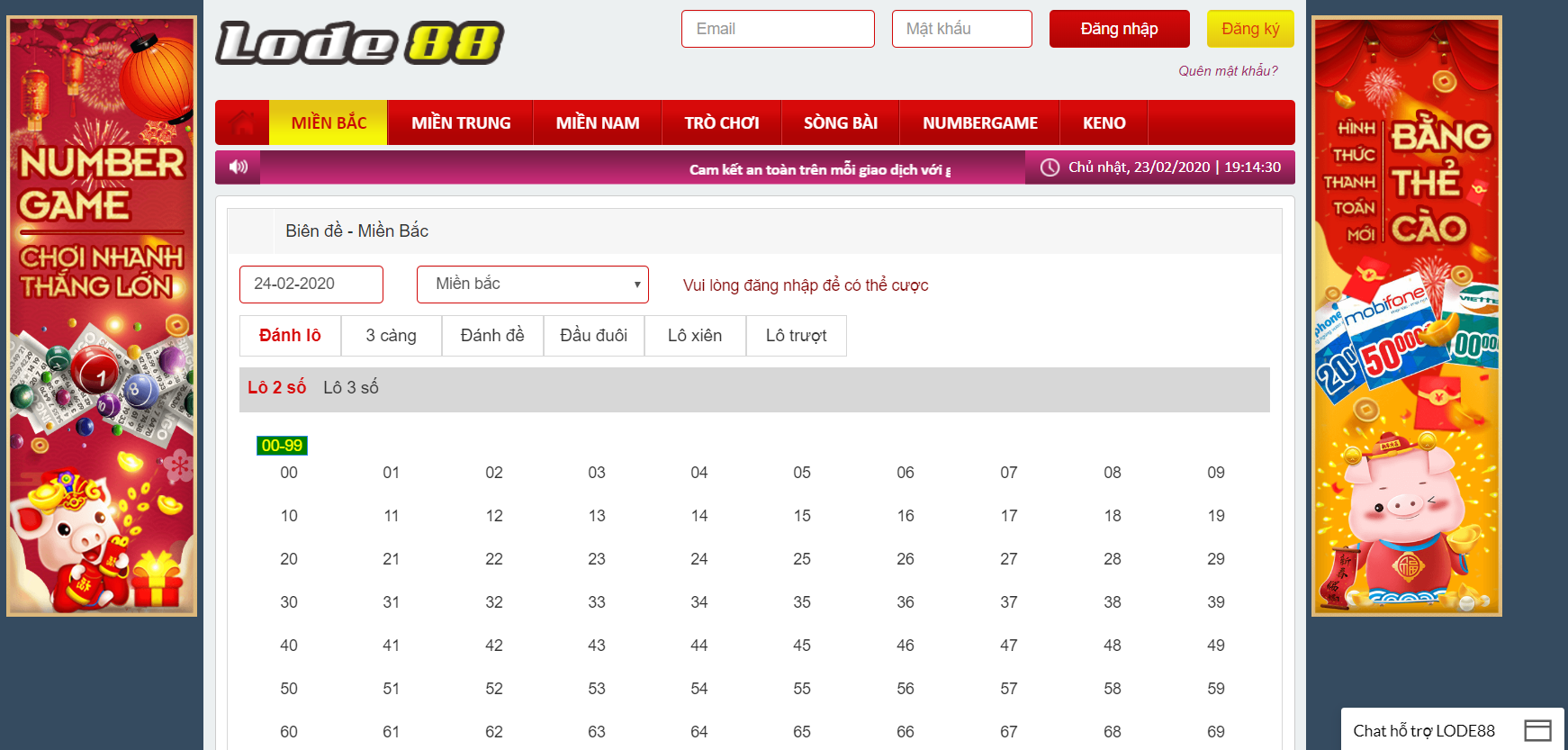The image size is (1568, 750).
Task: Open the date picker showing 24-02-2020
Action: [x=311, y=285]
